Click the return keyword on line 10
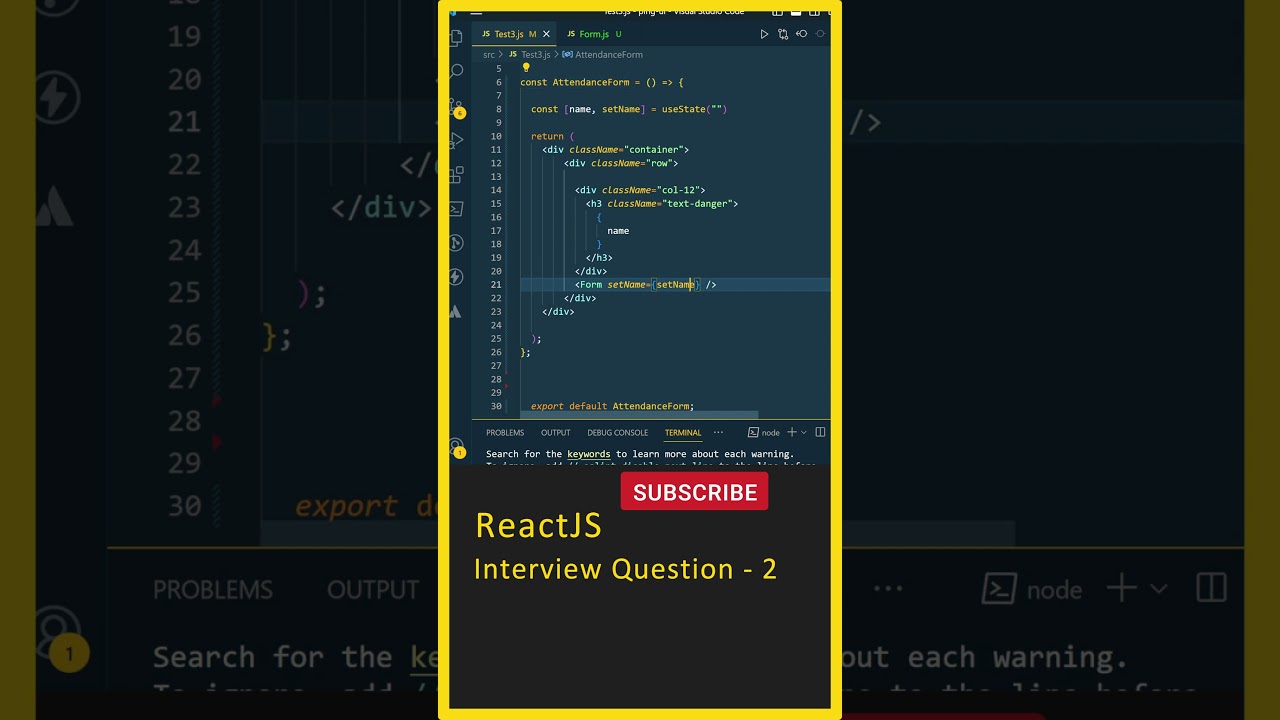Screen dimensions: 1280x720 (x=547, y=136)
